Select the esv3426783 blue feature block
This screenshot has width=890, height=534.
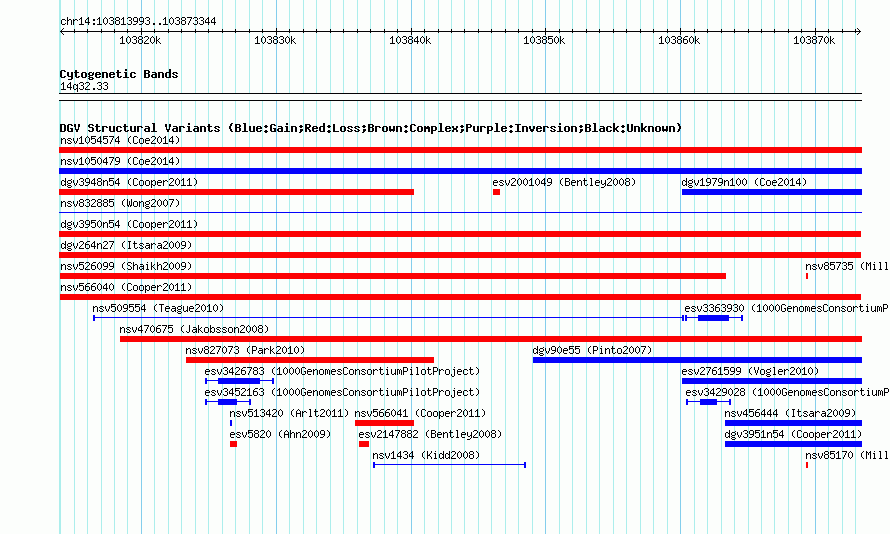(x=240, y=381)
